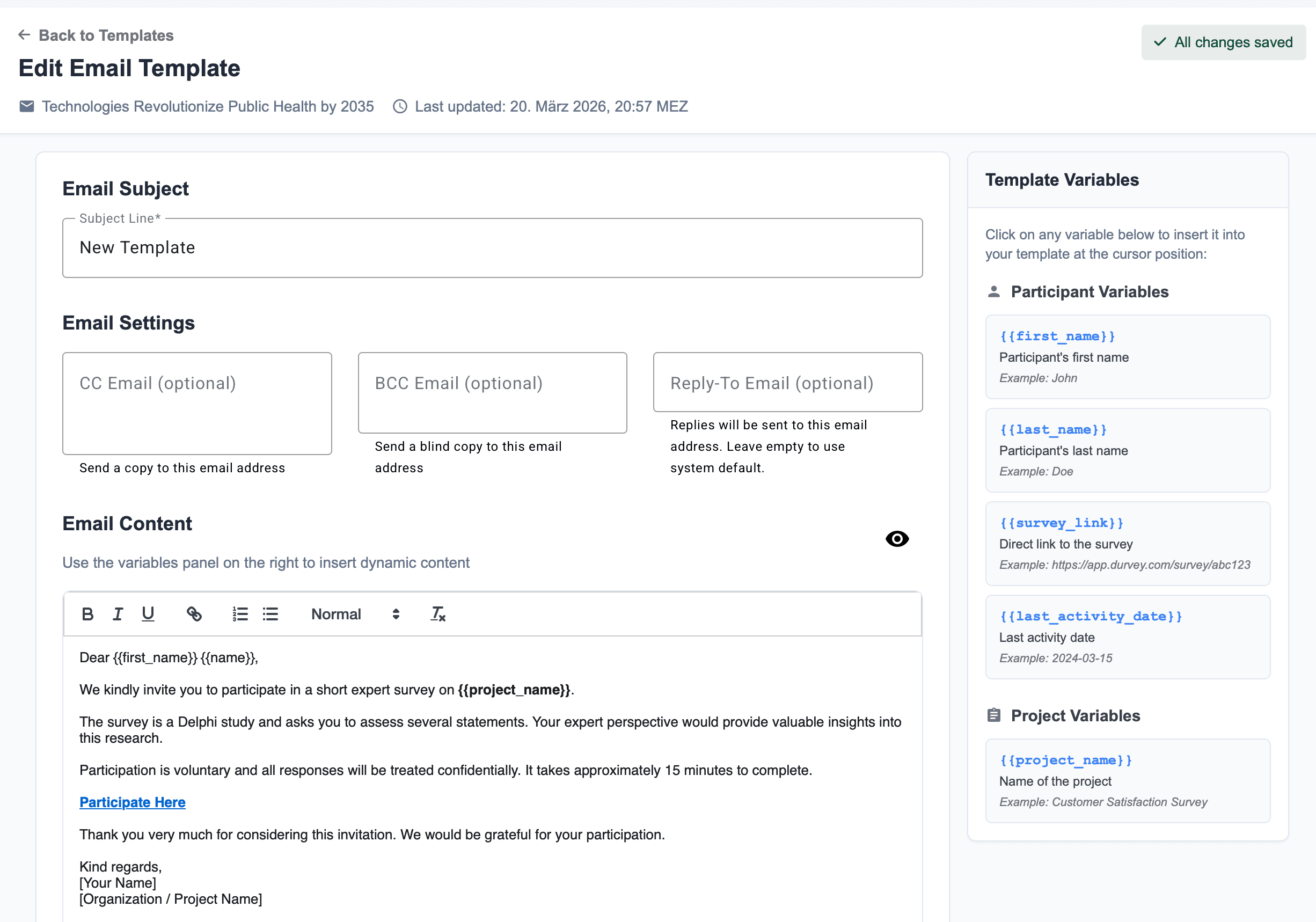
Task: Toggle email preview with the eye icon
Action: coord(897,539)
